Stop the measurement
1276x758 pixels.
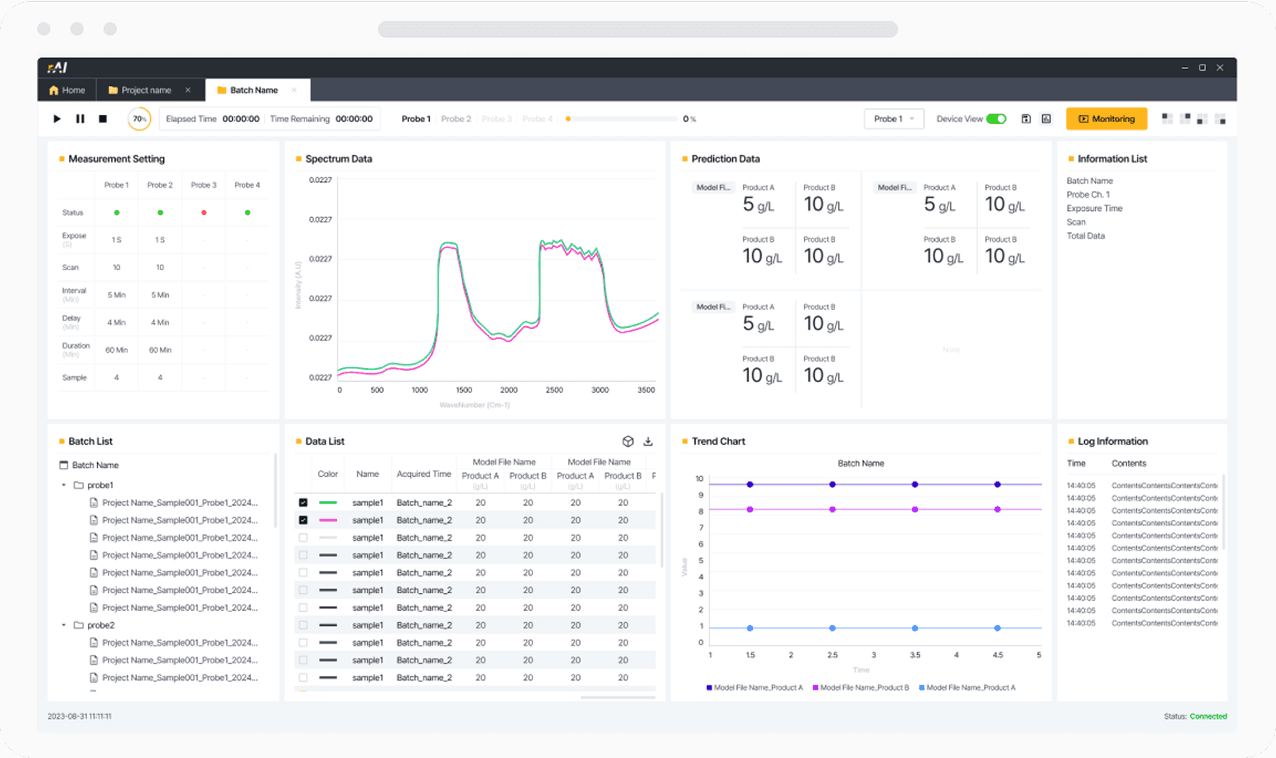(x=103, y=119)
